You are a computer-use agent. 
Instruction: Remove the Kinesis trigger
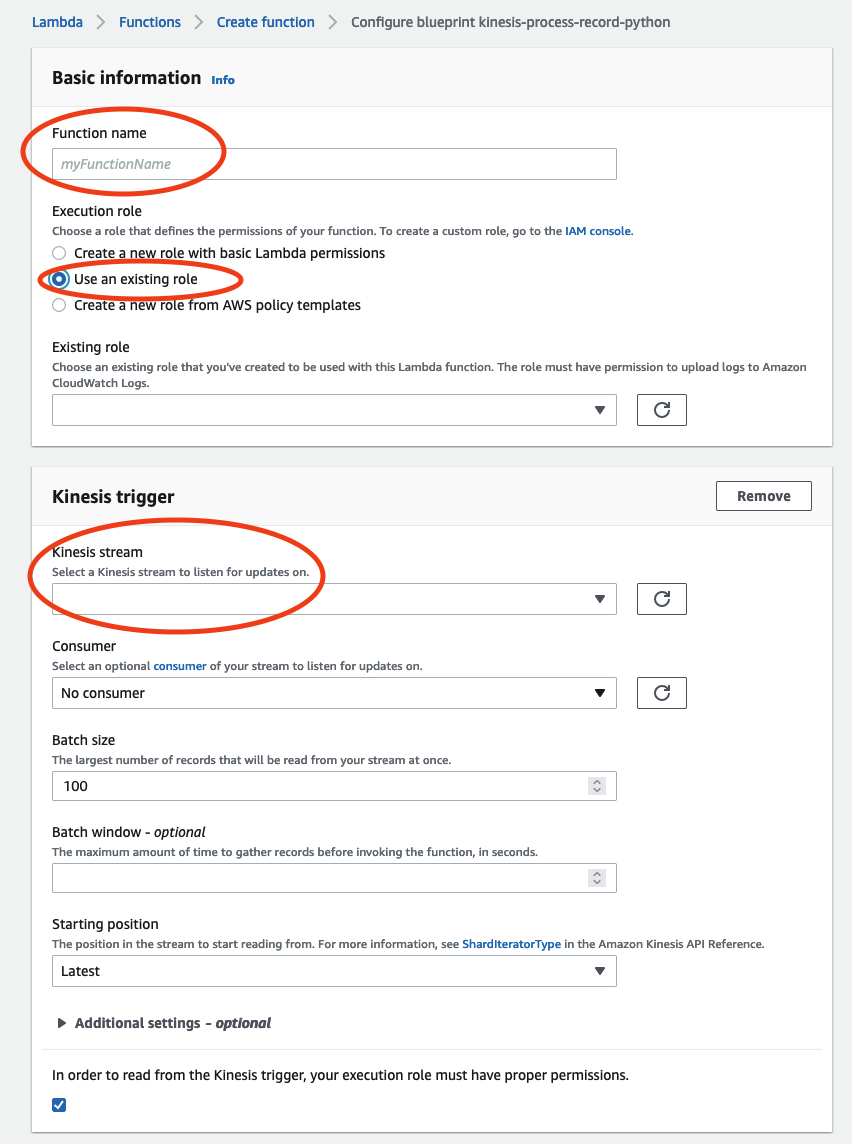tap(763, 495)
